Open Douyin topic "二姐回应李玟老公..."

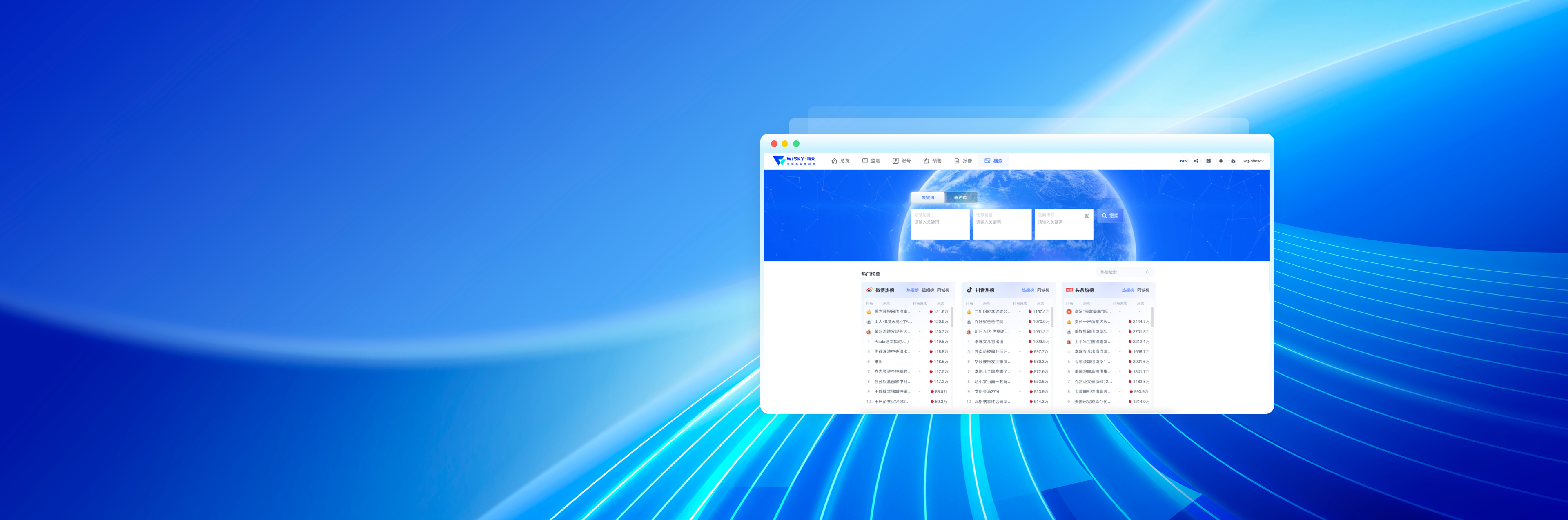[x=992, y=312]
